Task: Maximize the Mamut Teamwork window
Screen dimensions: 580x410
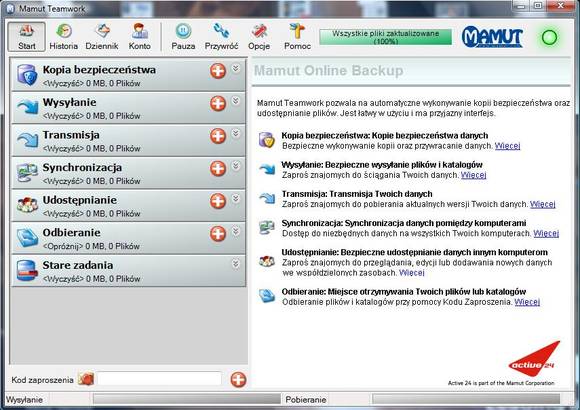Action: [538, 6]
